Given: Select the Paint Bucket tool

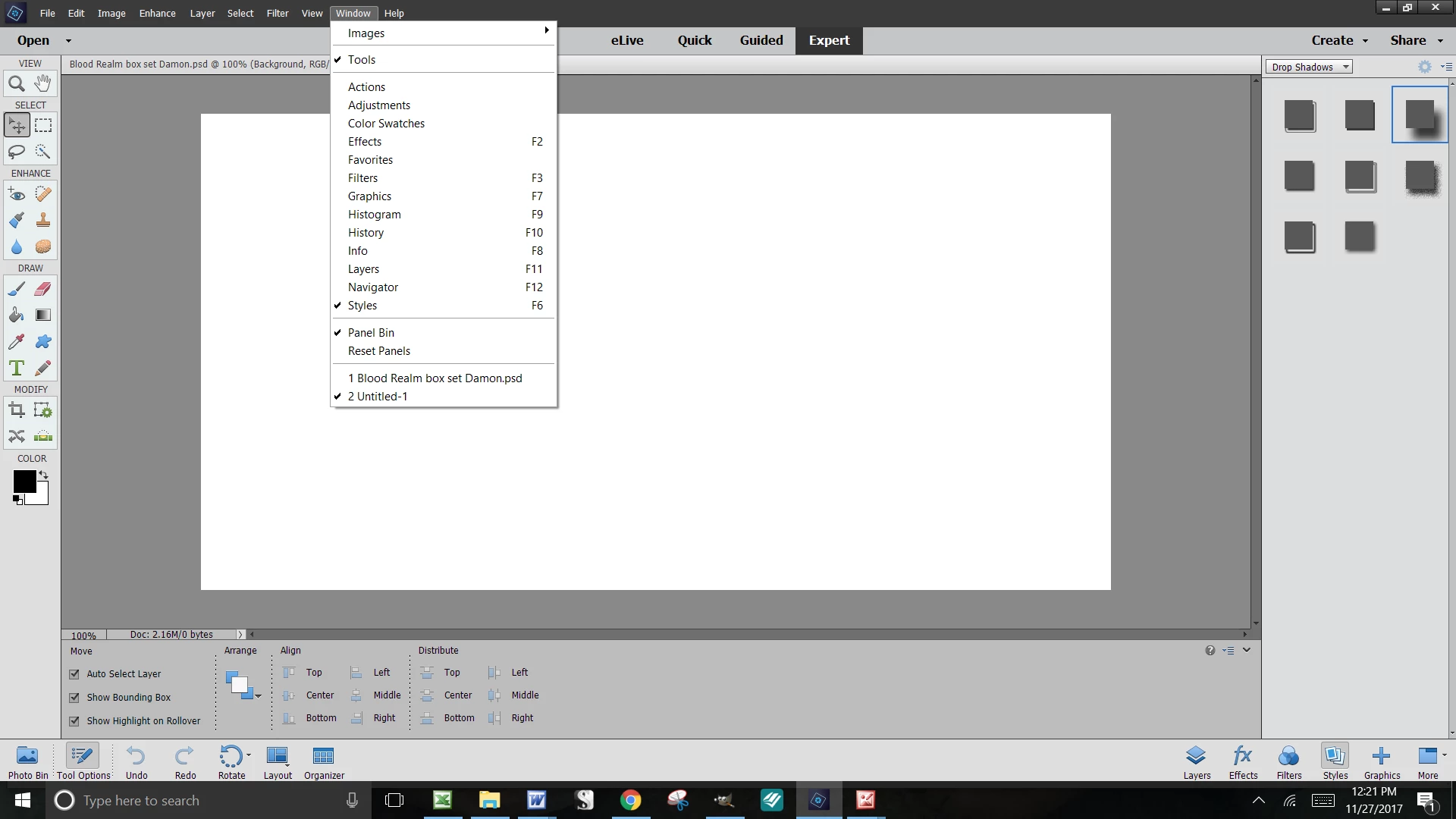Looking at the screenshot, I should click(16, 315).
